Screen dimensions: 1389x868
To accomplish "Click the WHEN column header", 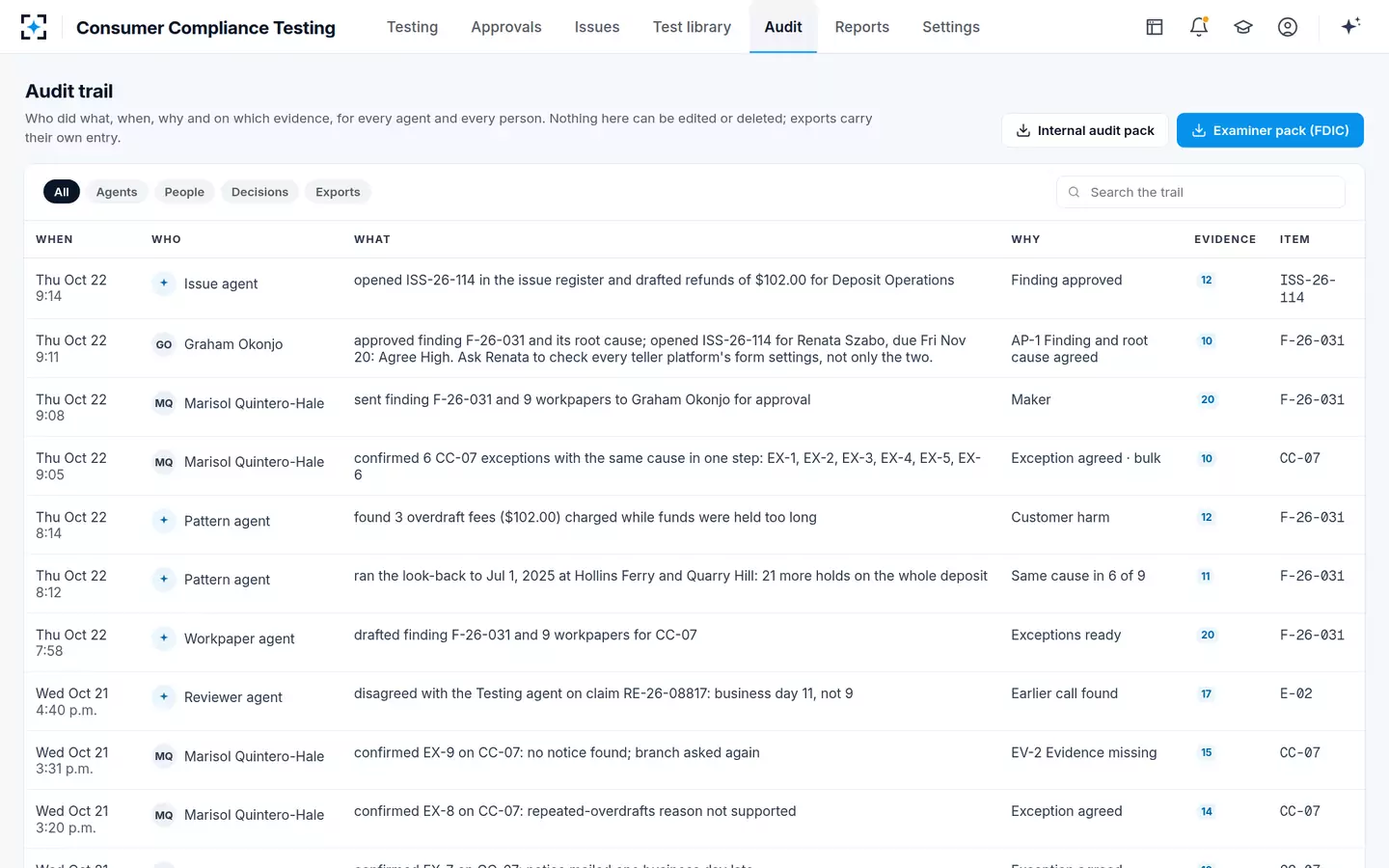I will pyautogui.click(x=54, y=239).
